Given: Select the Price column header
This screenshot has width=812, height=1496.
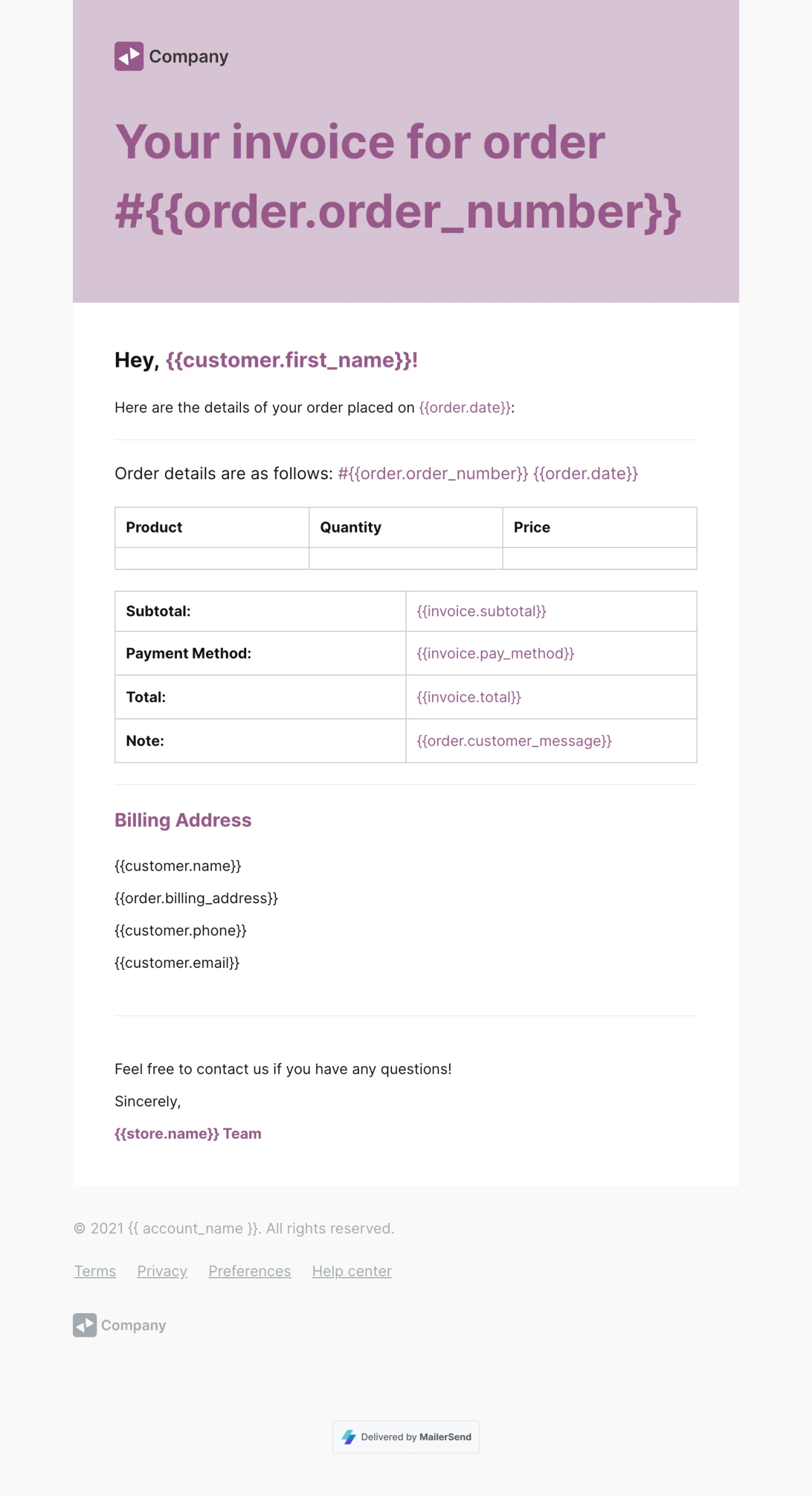Looking at the screenshot, I should click(x=532, y=527).
